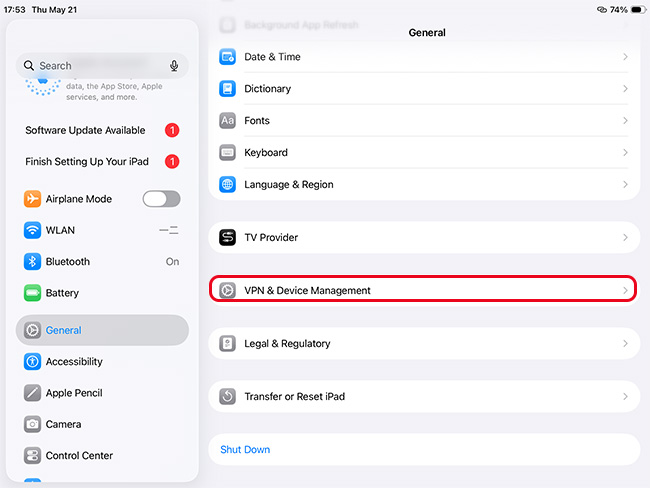
Task: Expand Dictionary via its chevron
Action: pos(625,89)
